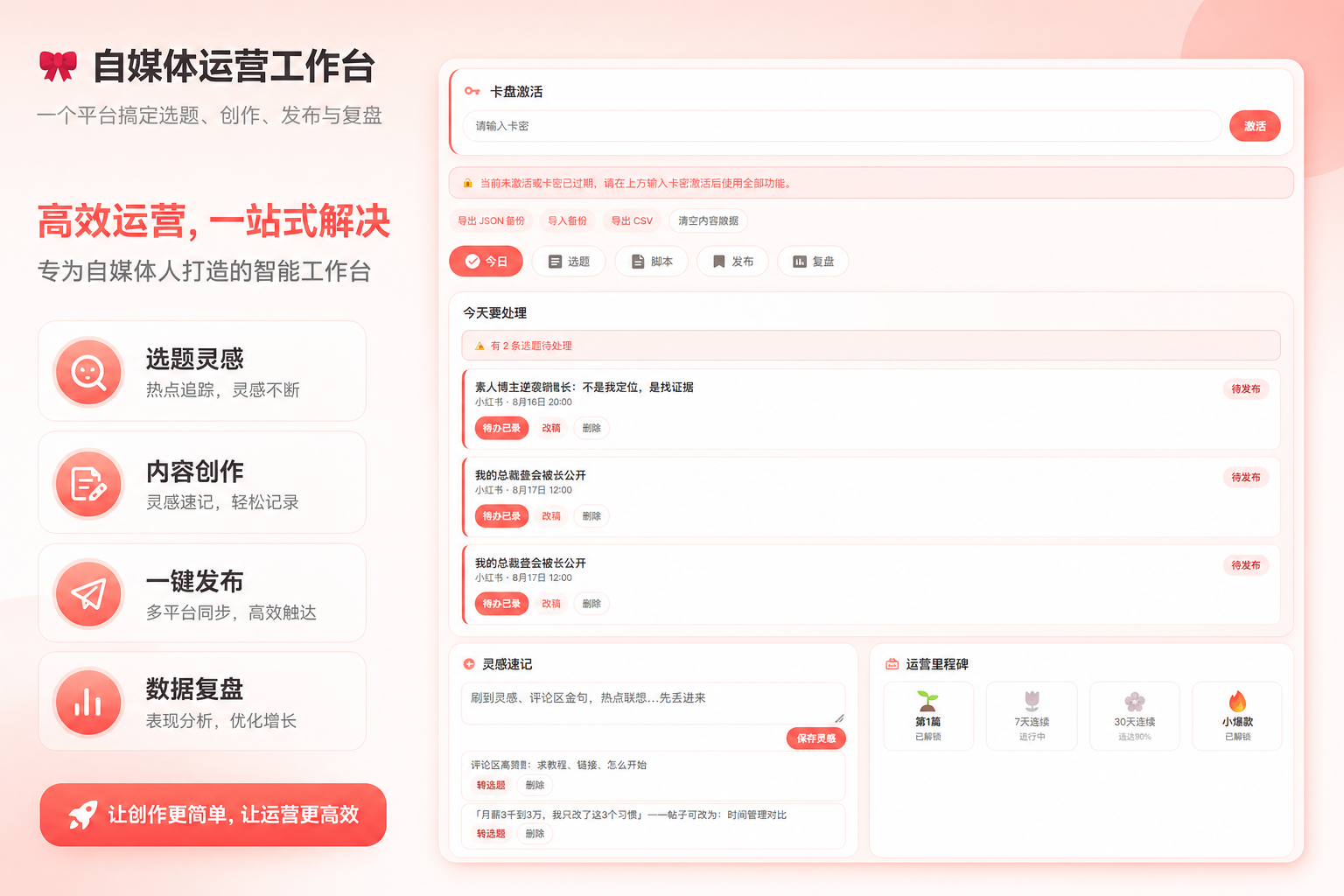Click the 选题灵感 magnifier face icon
The height and width of the screenshot is (896, 1344).
click(x=88, y=372)
